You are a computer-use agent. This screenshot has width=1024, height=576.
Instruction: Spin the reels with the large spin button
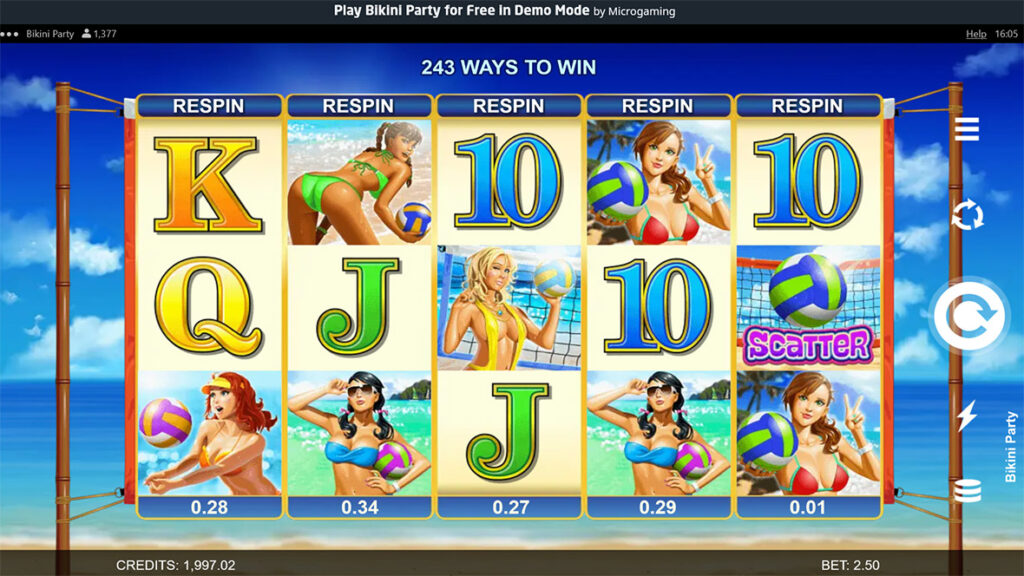pos(968,316)
